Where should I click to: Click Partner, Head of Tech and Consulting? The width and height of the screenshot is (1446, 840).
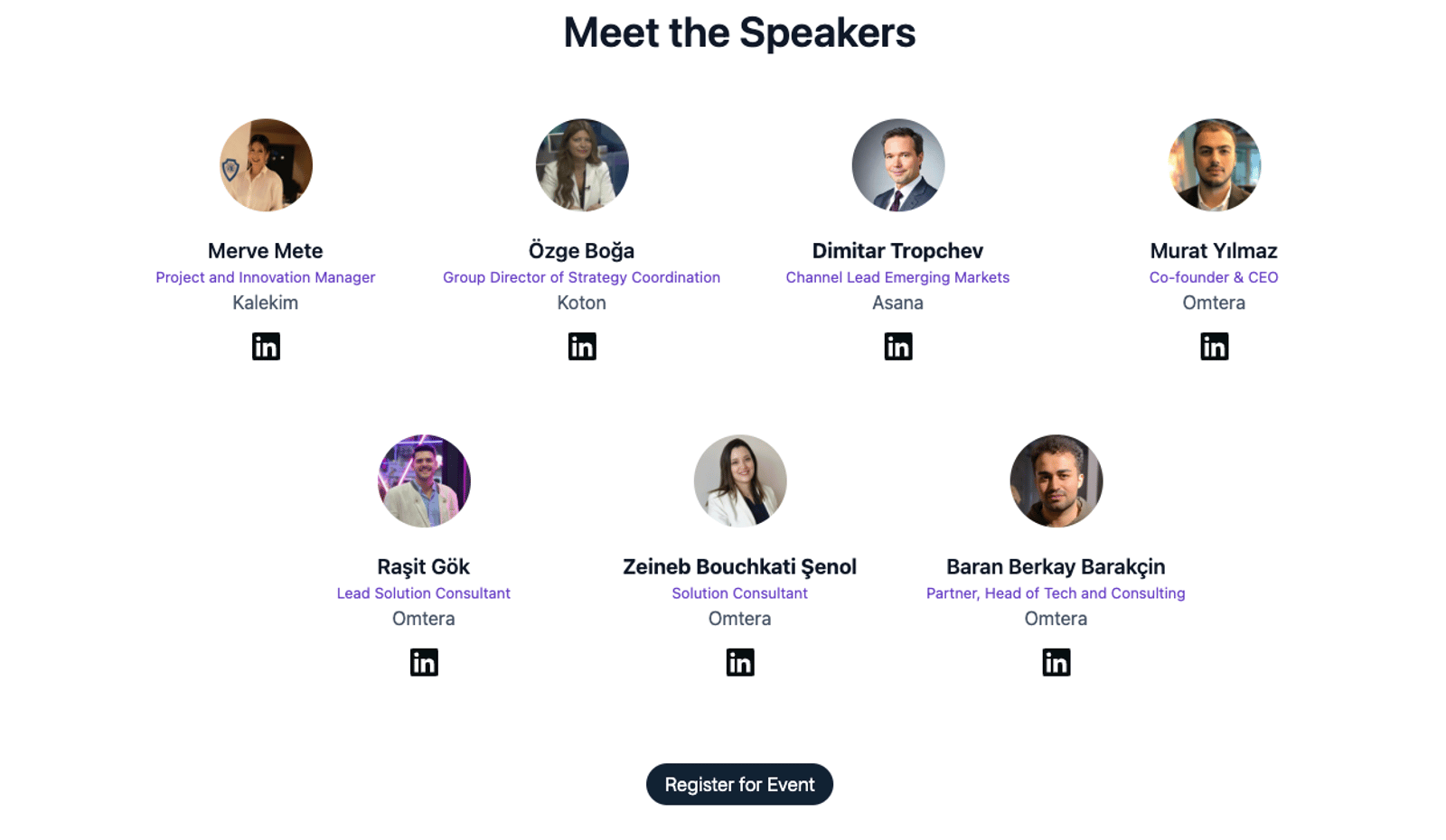click(1056, 593)
